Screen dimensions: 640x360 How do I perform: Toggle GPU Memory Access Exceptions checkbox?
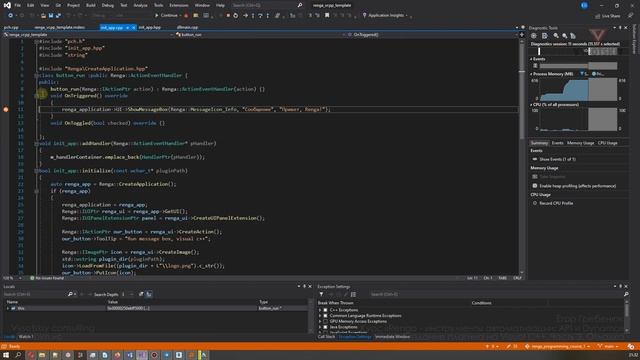(x=325, y=322)
